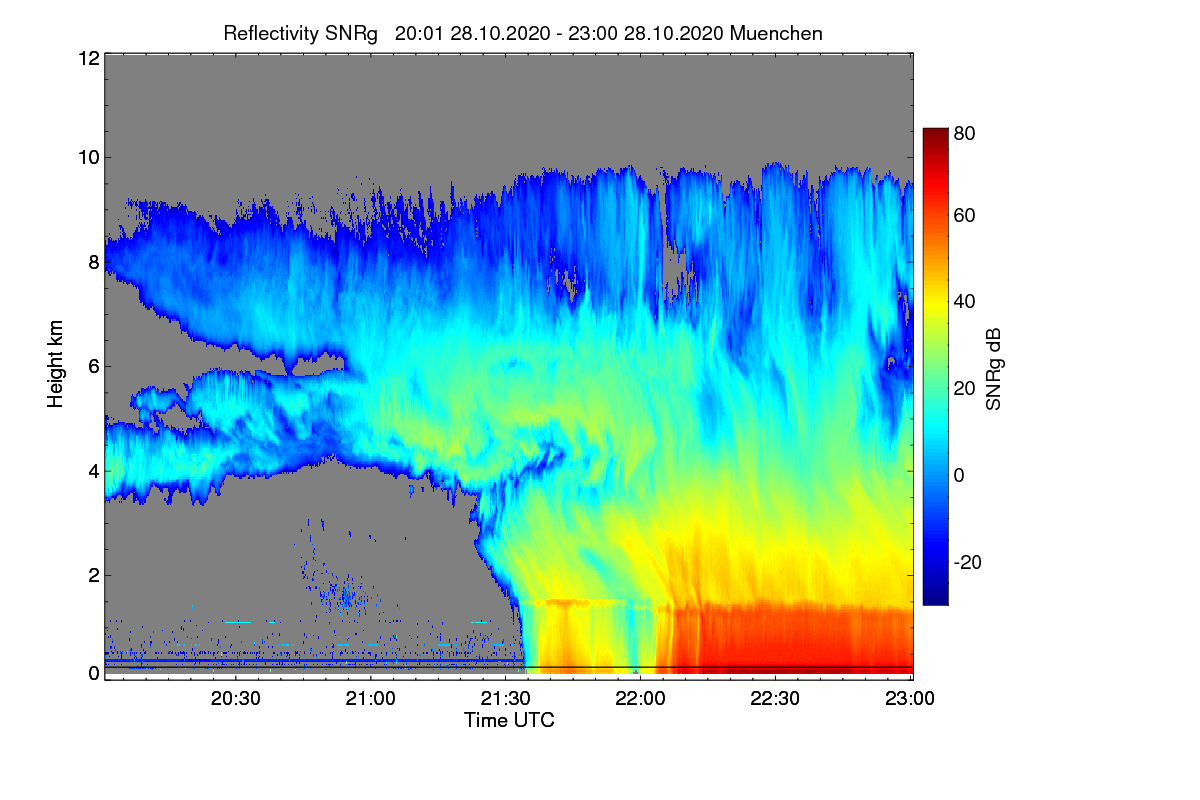Screen dimensions: 1200x800
Task: Click the 22:00 time tick label
Action: pos(641,699)
